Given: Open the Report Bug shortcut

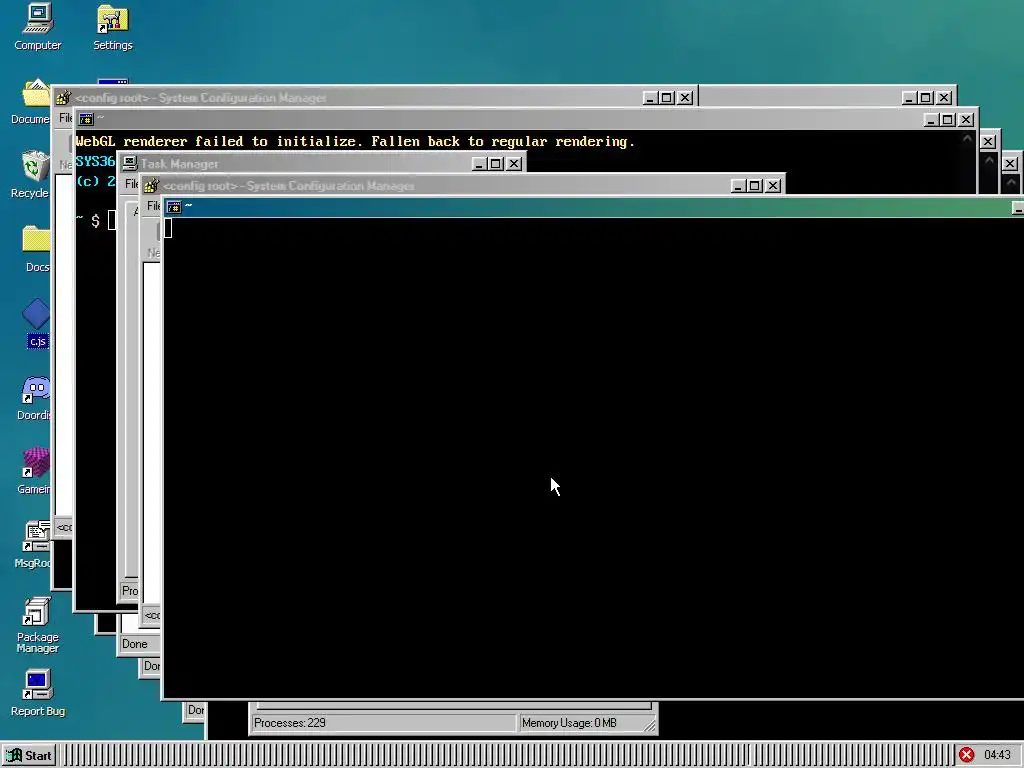Looking at the screenshot, I should pos(37,694).
